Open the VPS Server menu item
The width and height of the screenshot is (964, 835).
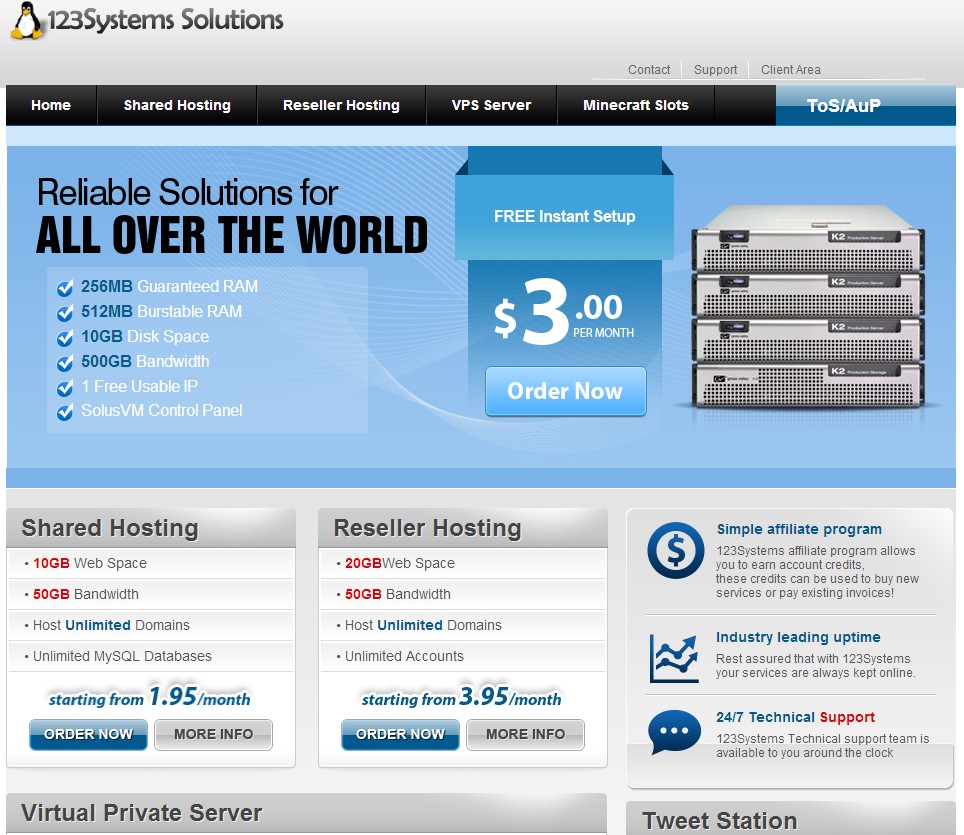491,105
